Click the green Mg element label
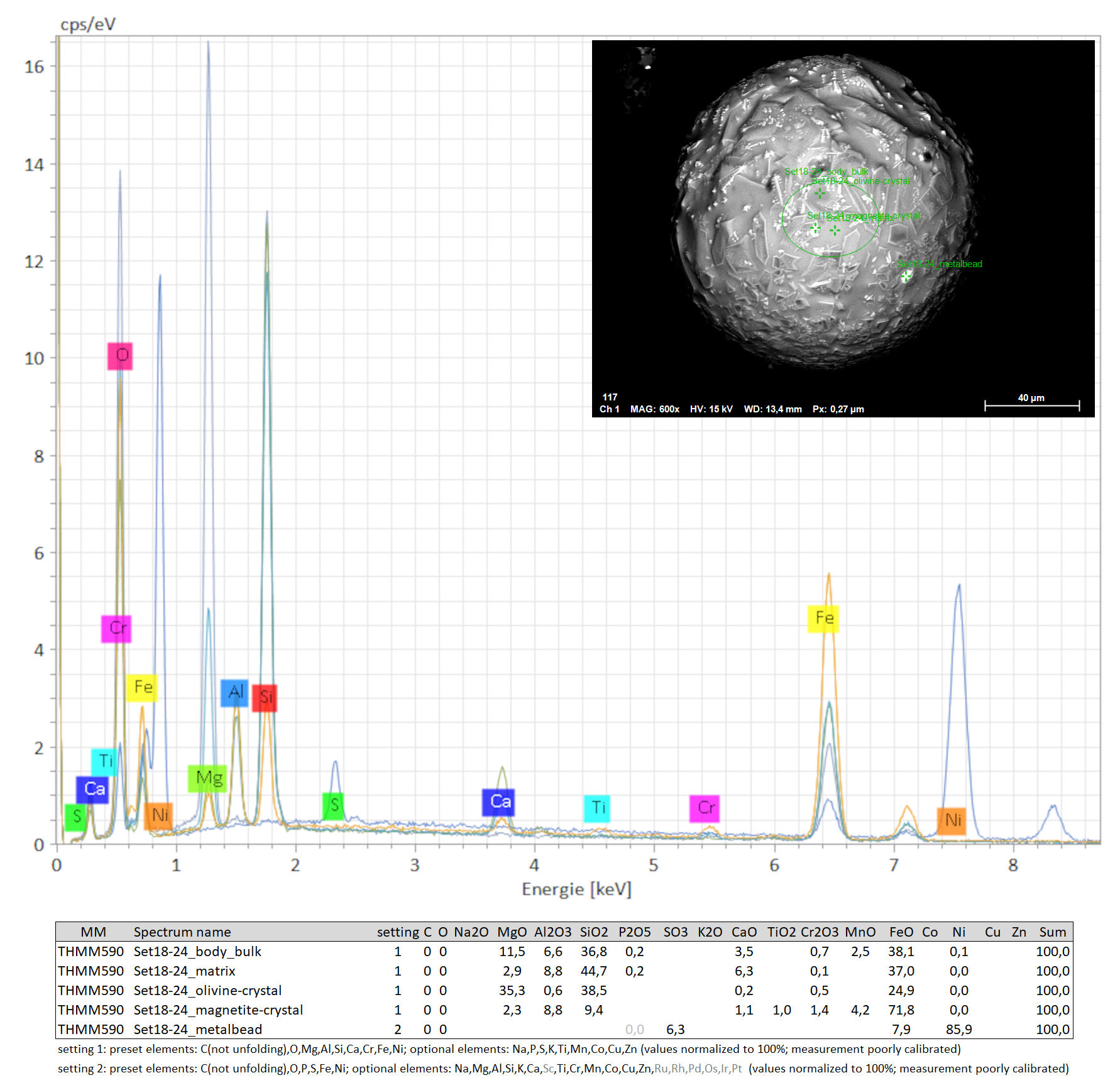 click(207, 779)
